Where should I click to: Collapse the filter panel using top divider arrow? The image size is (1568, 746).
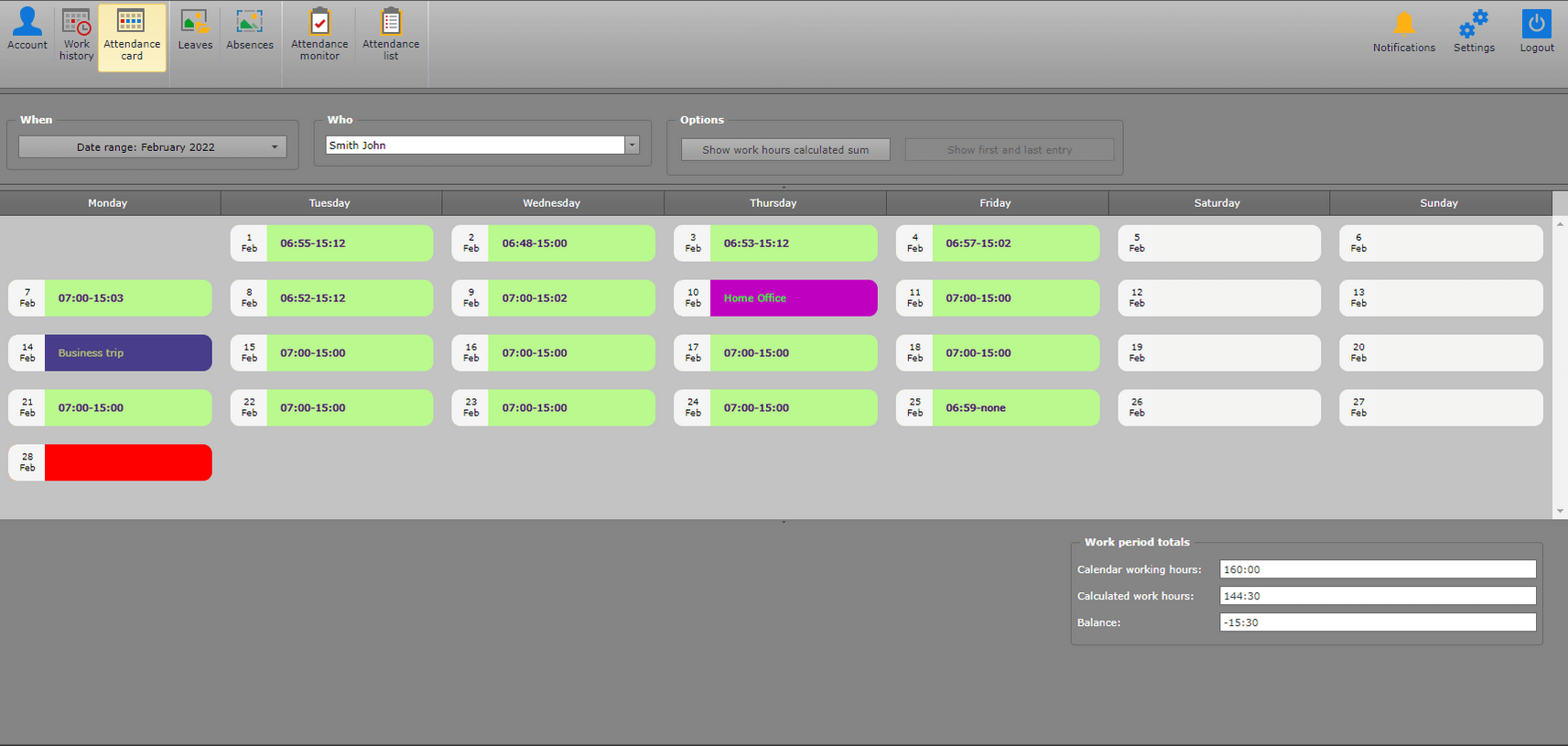tap(784, 187)
